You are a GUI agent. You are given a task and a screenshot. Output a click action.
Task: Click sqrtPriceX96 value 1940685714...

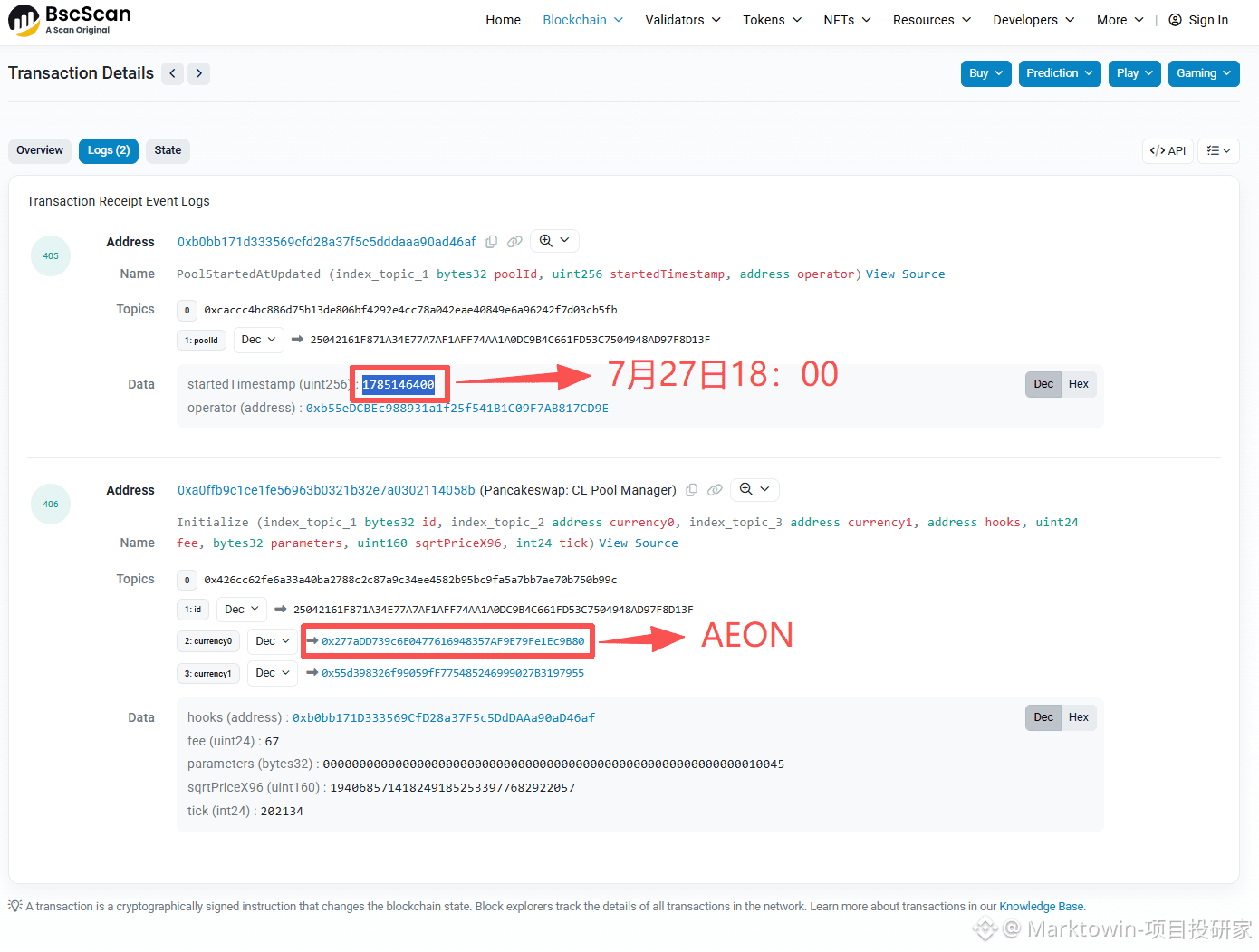click(453, 788)
